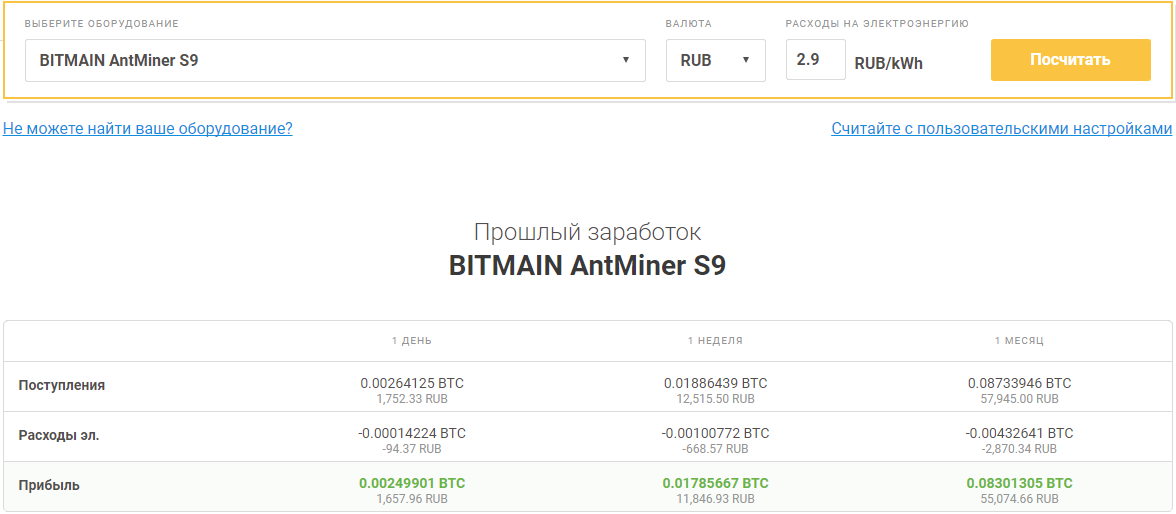Viewport: 1176px width, 514px height.
Task: Click the 'Расходы эл.' row label
Action: 59,435
